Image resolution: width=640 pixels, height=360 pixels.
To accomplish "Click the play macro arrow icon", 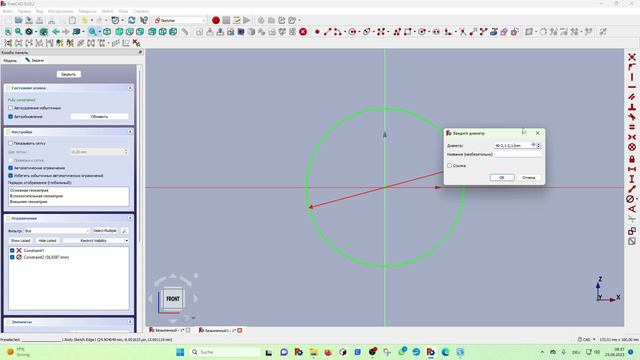I will point(247,20).
